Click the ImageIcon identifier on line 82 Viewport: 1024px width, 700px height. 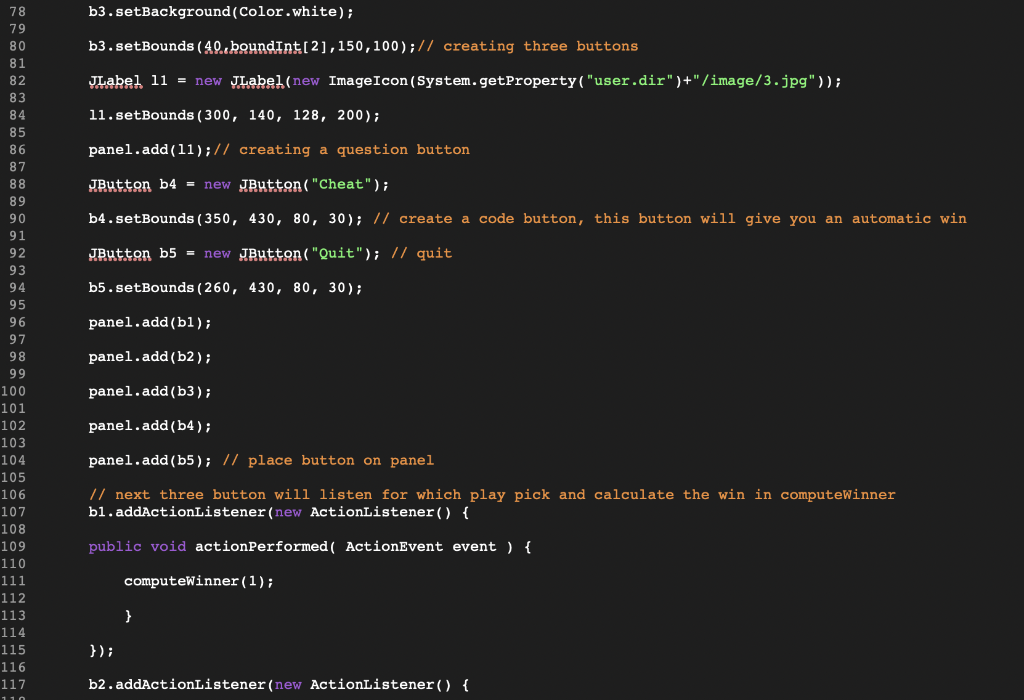pyautogui.click(x=367, y=80)
